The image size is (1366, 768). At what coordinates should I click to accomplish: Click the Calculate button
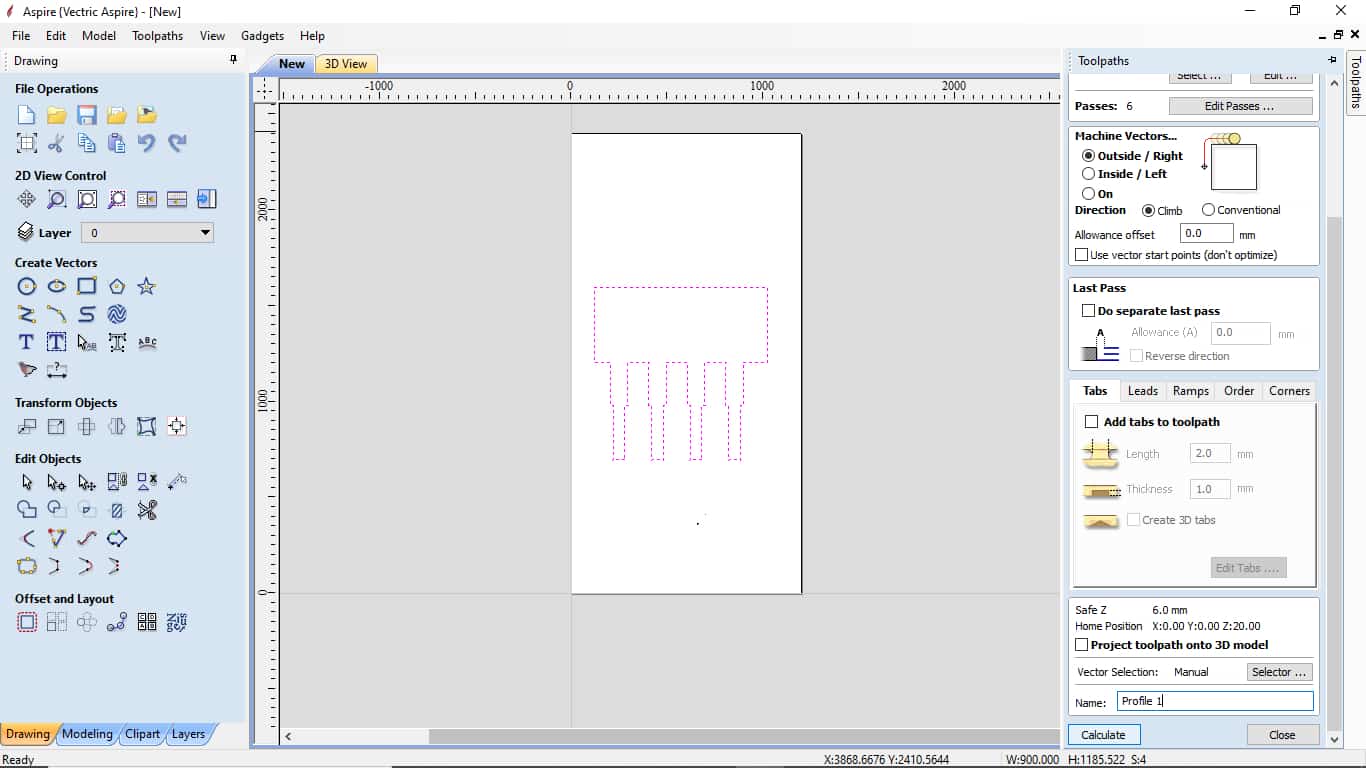tap(1104, 735)
